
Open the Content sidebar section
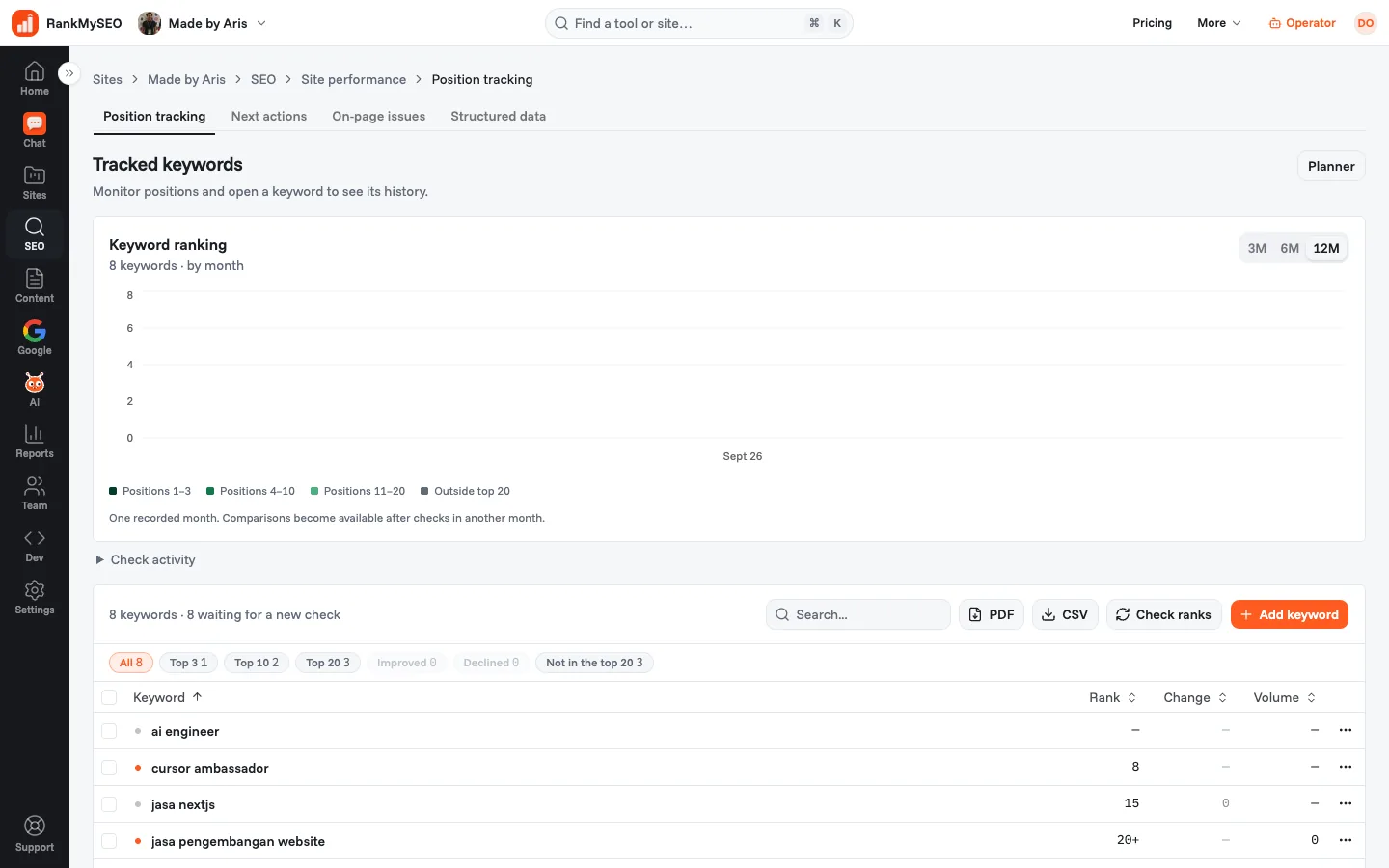coord(35,285)
